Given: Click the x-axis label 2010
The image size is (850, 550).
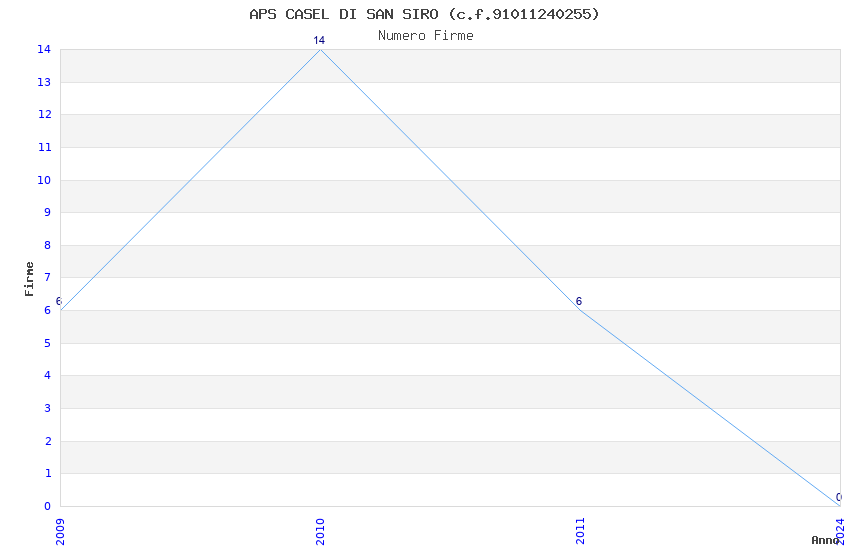Looking at the screenshot, I should pyautogui.click(x=320, y=532).
